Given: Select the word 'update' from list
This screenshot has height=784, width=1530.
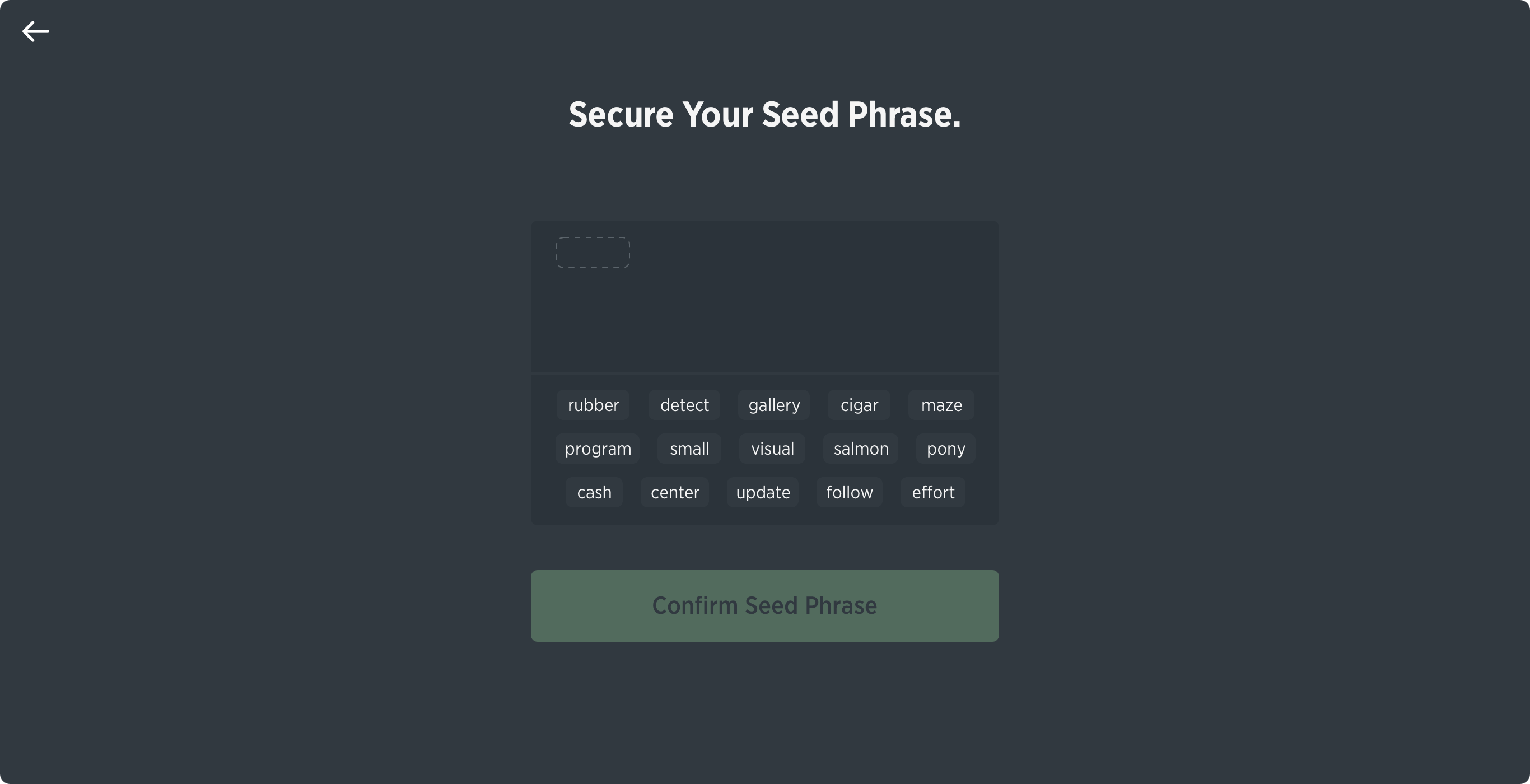Looking at the screenshot, I should [763, 492].
